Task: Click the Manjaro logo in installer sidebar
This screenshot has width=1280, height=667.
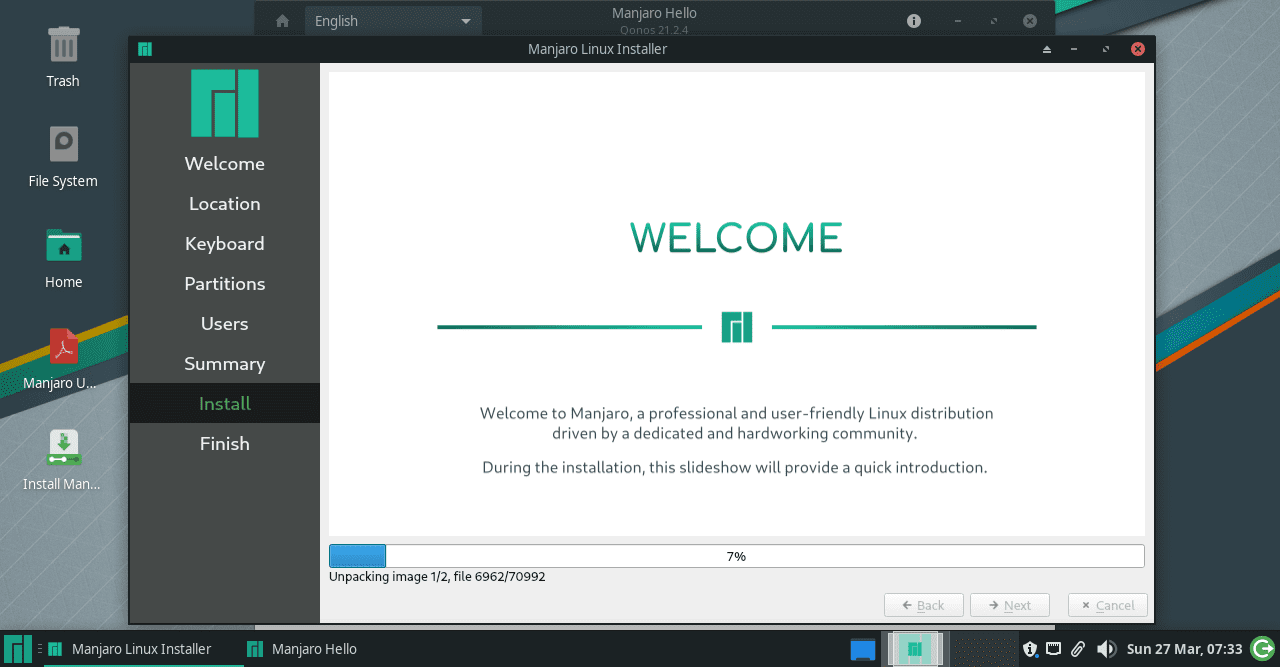Action: pyautogui.click(x=225, y=103)
